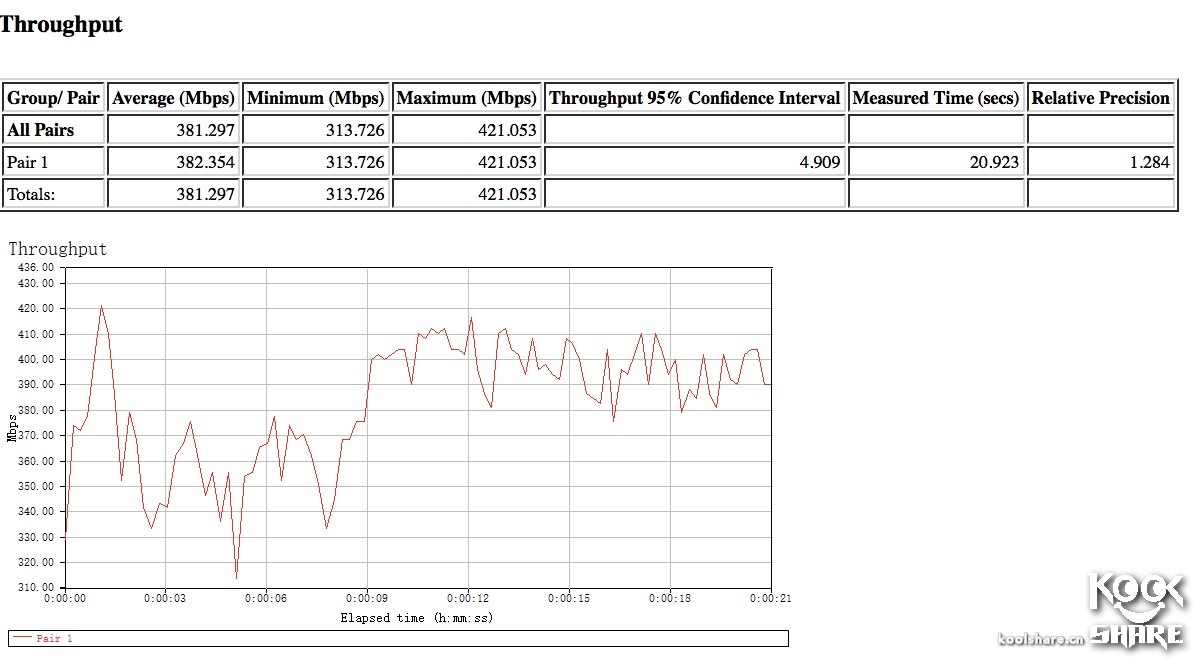Click the 330.00 y-axis label
The height and width of the screenshot is (664, 1200).
(x=36, y=538)
